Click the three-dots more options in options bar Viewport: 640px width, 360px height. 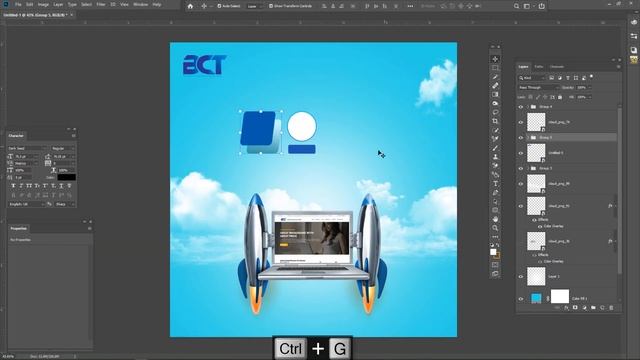pos(410,6)
